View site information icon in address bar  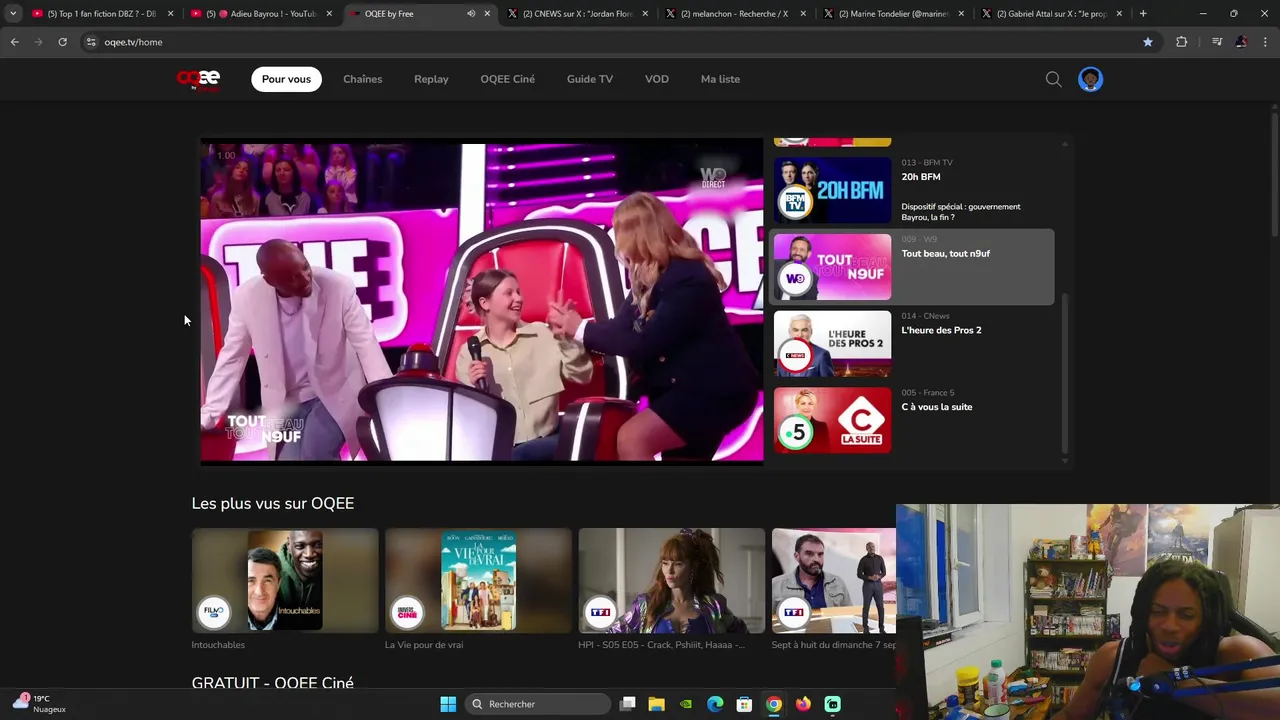tap(91, 42)
